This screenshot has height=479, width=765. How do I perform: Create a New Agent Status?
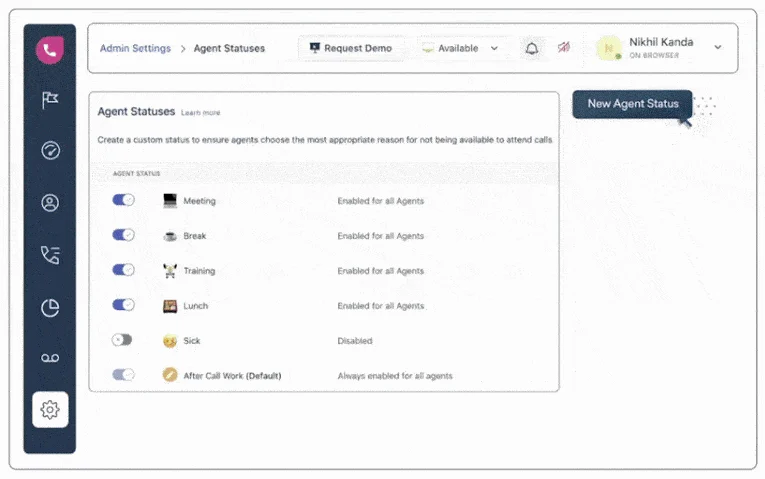coord(632,104)
